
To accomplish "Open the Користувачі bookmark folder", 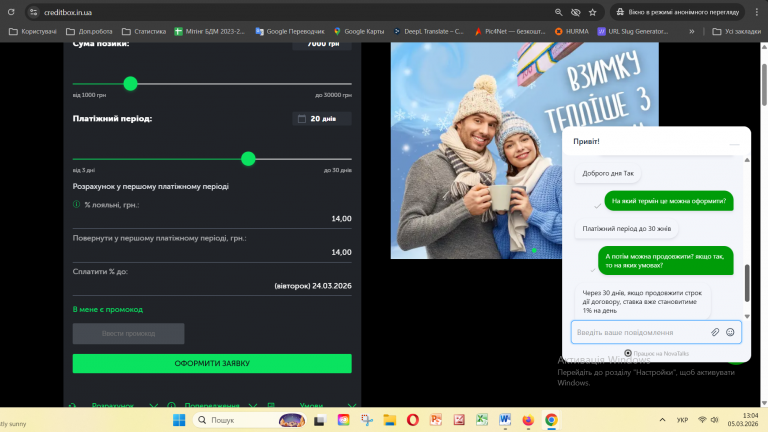I will pyautogui.click(x=33, y=31).
